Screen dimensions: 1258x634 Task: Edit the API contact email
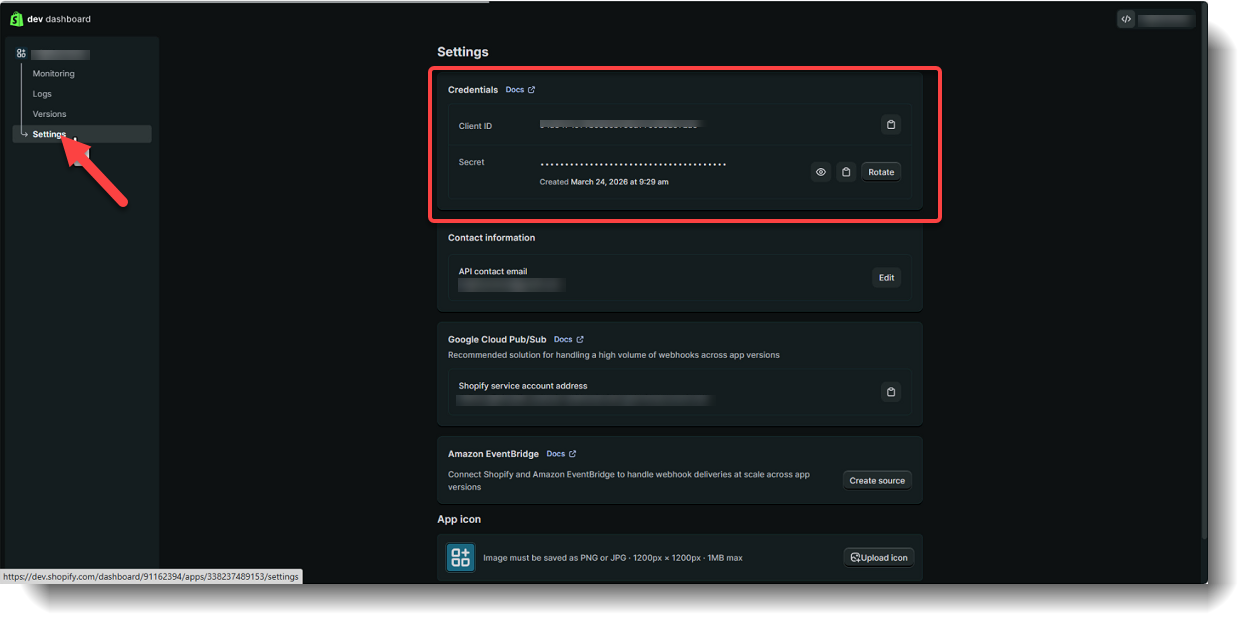[886, 277]
